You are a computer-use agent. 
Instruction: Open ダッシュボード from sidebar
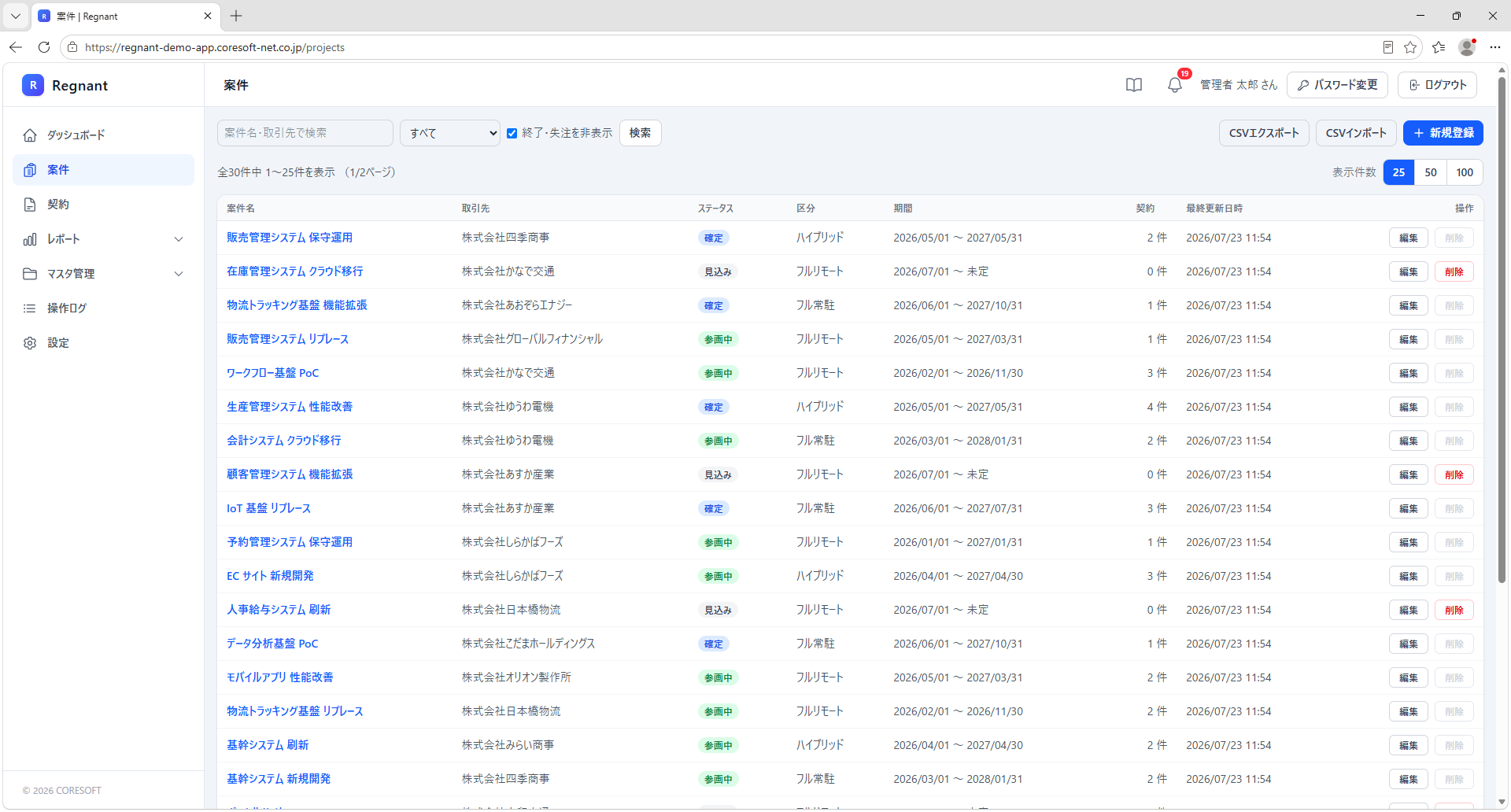[103, 135]
